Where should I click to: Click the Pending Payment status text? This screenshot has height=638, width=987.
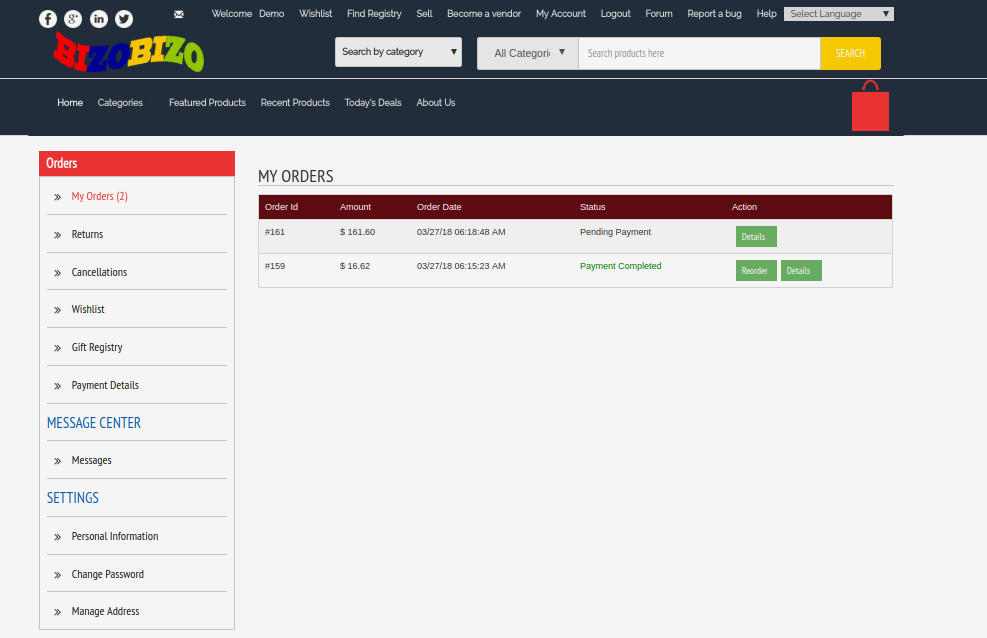[616, 232]
